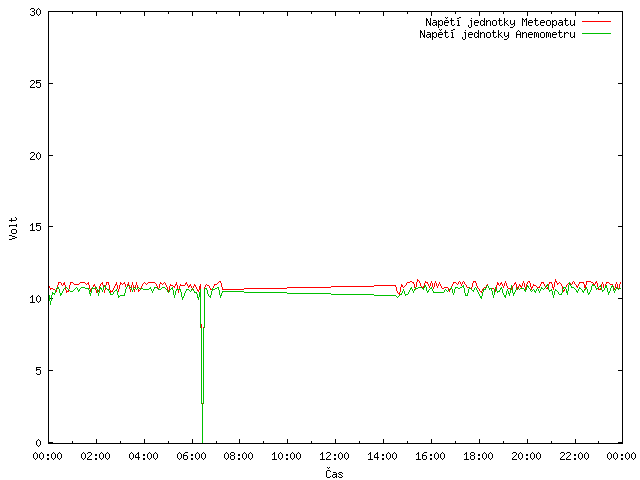Click the 04:00 time tick label

[x=143, y=456]
